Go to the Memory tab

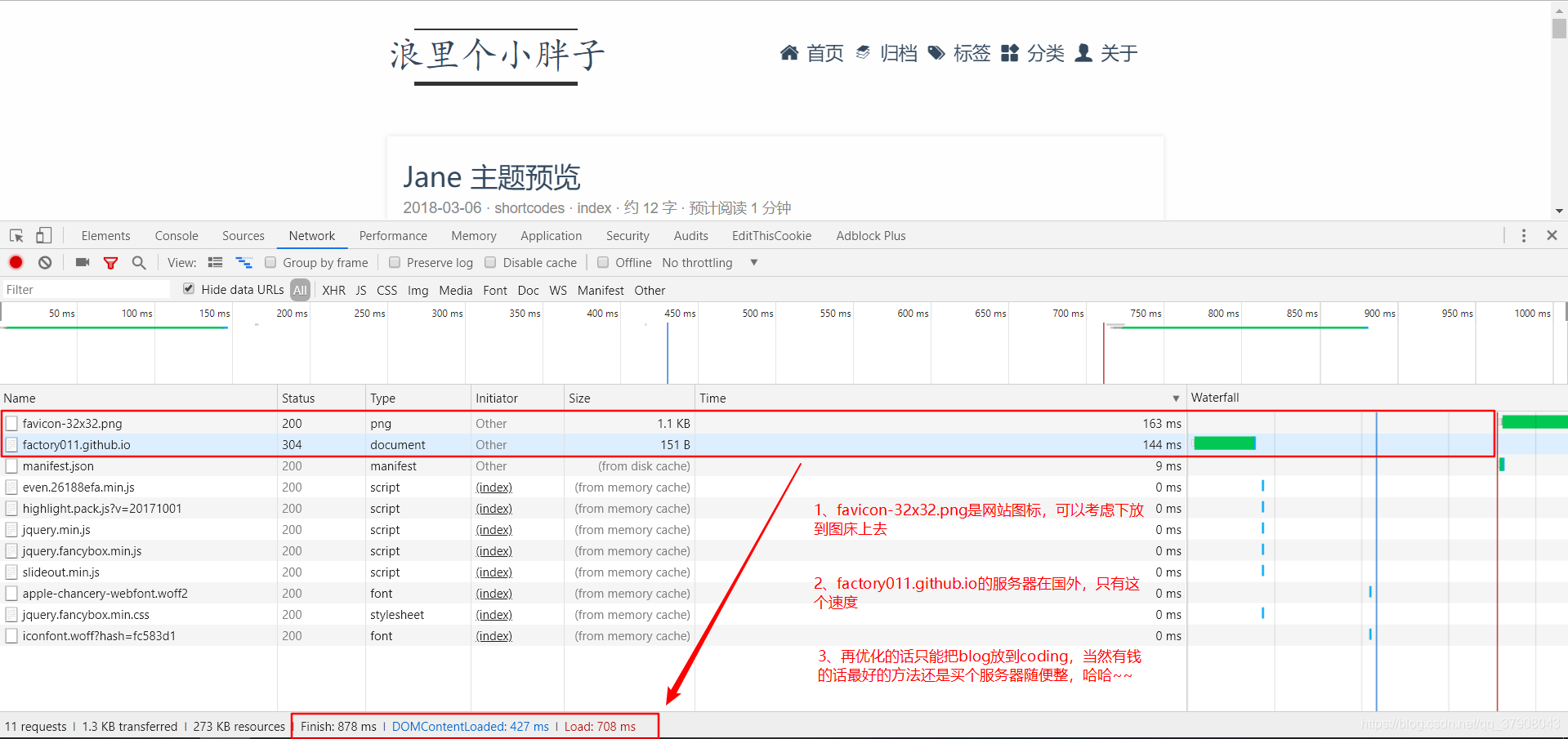(x=474, y=236)
